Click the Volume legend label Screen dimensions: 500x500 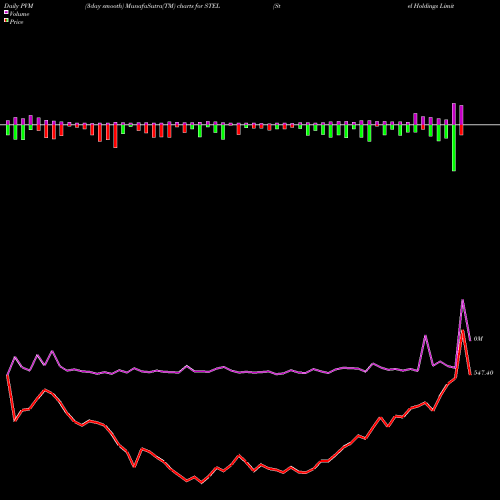[x=19, y=14]
